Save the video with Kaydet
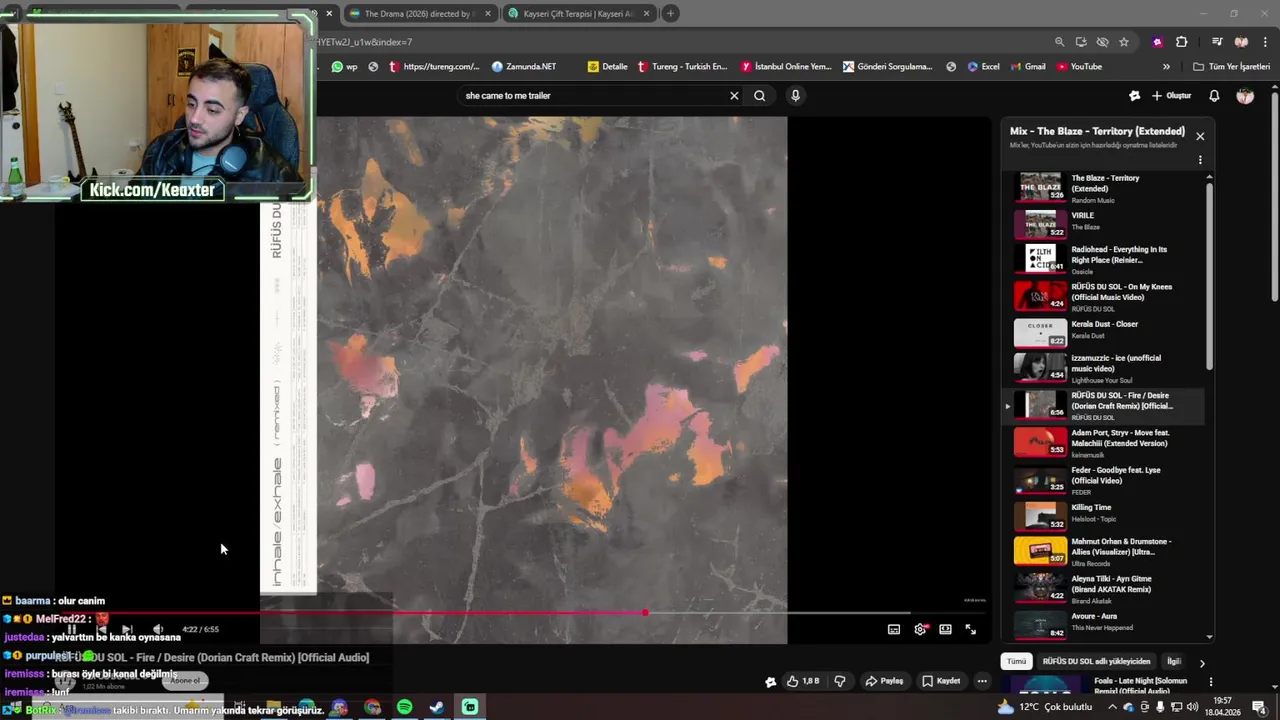 942,681
